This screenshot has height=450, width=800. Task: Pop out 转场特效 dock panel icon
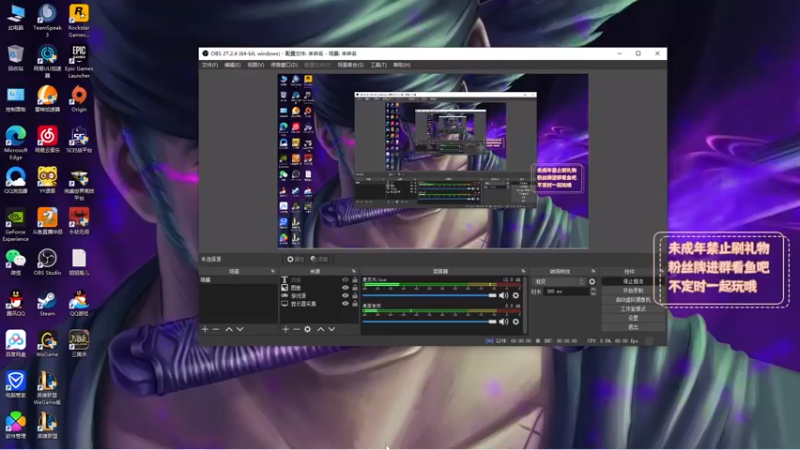click(593, 271)
